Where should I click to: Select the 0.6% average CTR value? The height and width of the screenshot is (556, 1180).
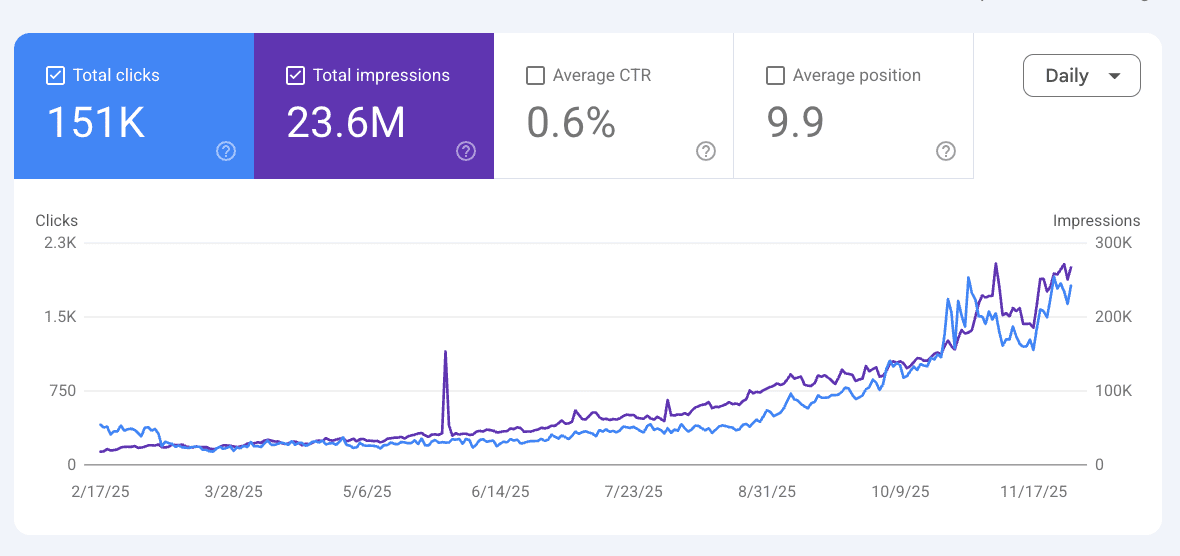pos(571,122)
